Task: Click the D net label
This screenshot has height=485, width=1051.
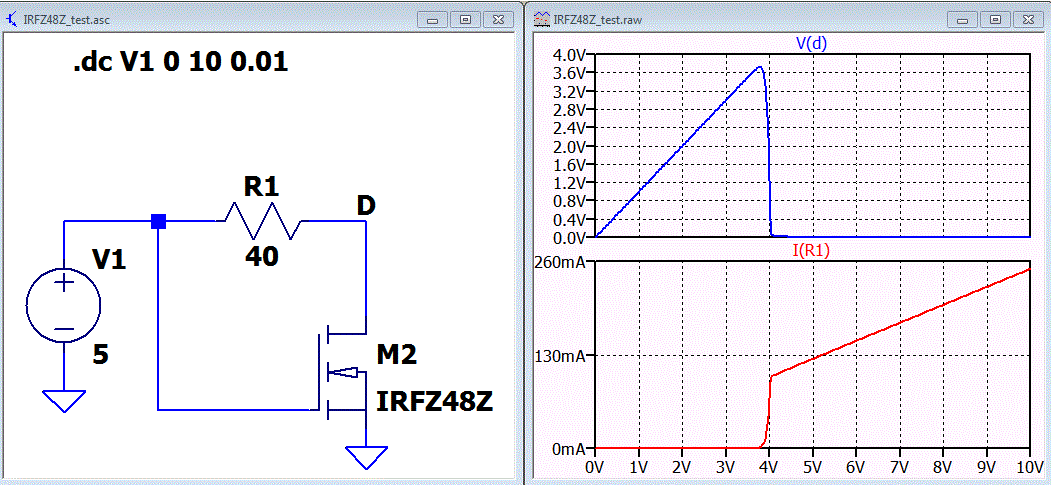Action: tap(365, 207)
